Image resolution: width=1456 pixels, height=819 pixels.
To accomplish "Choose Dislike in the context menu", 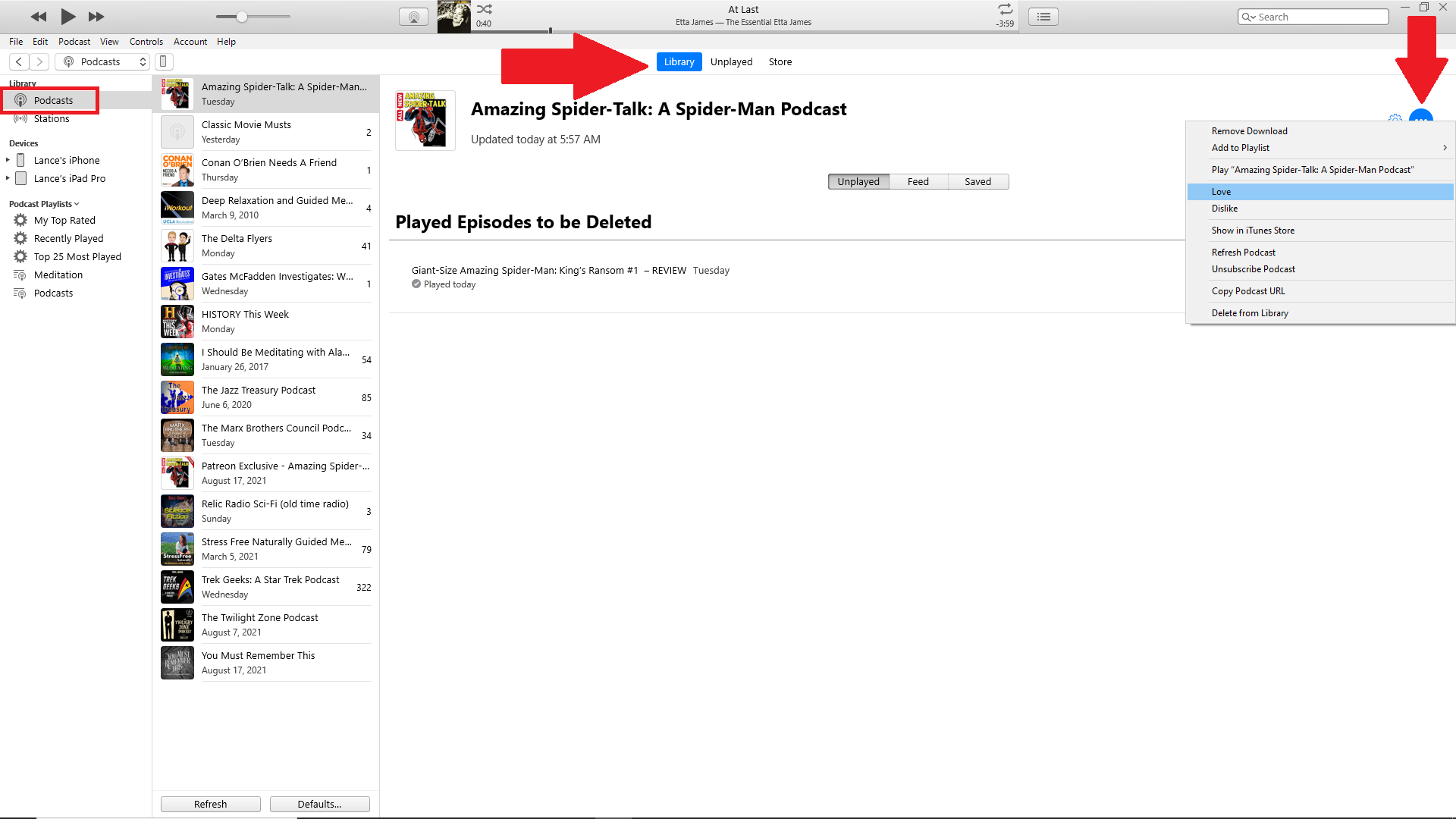I will [x=1320, y=209].
